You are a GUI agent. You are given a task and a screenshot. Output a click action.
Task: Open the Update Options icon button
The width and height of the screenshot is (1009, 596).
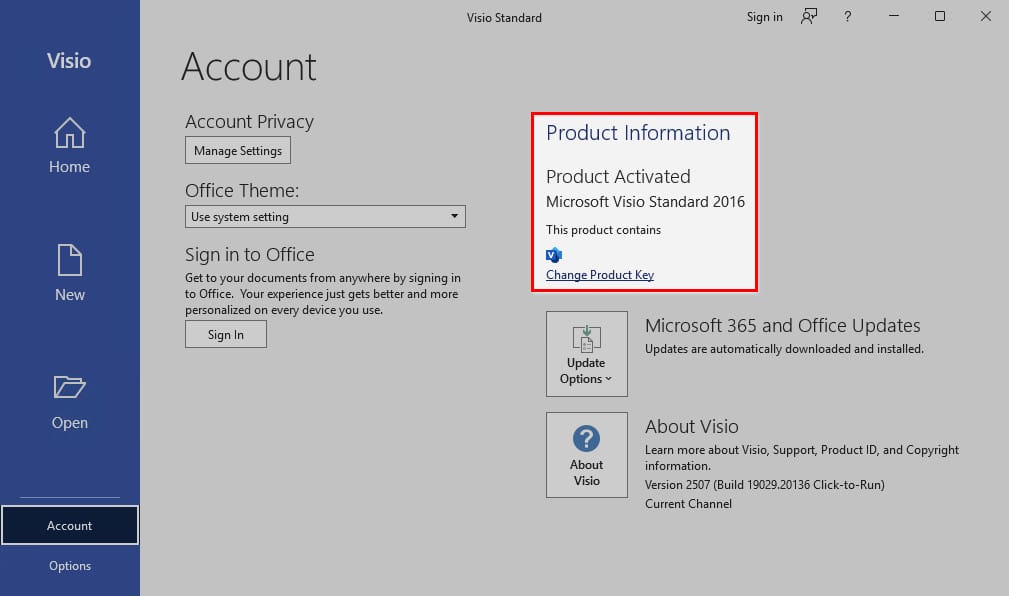click(587, 354)
